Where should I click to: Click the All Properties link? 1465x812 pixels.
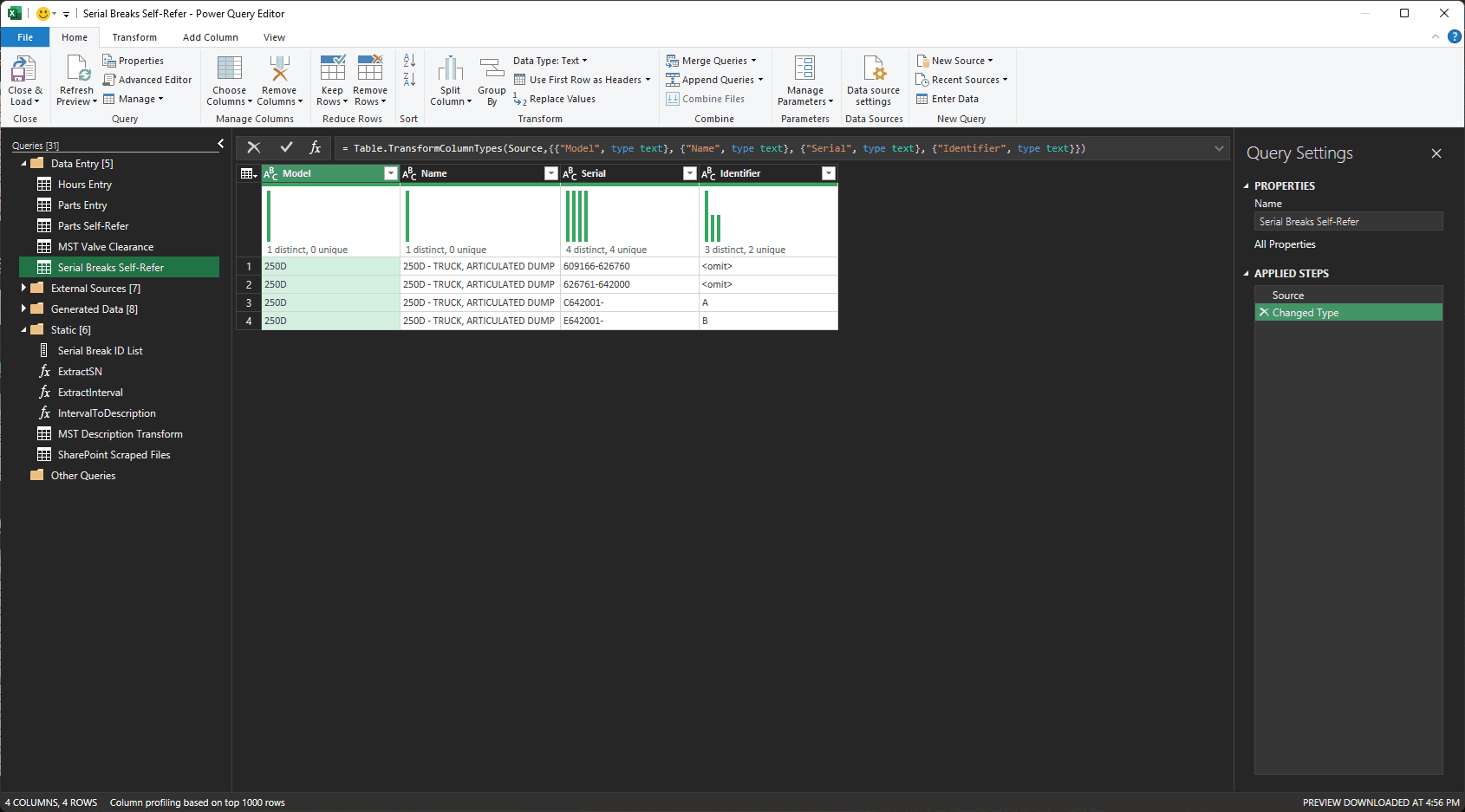click(1285, 244)
